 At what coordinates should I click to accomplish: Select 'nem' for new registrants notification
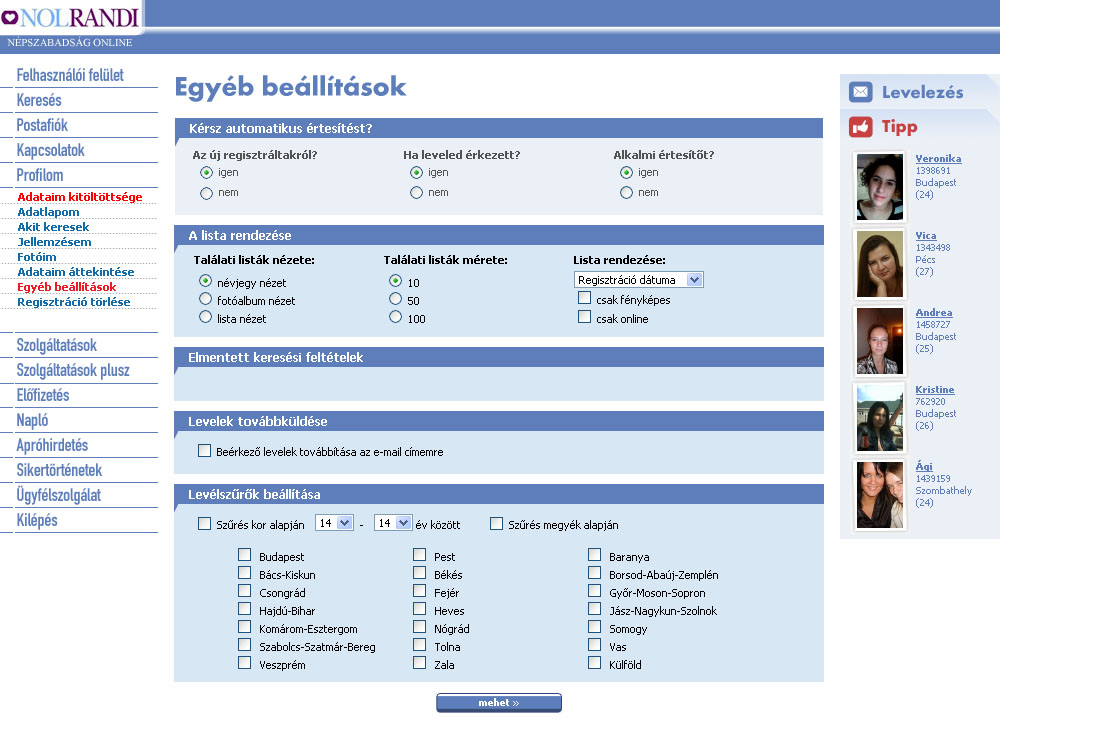click(206, 193)
